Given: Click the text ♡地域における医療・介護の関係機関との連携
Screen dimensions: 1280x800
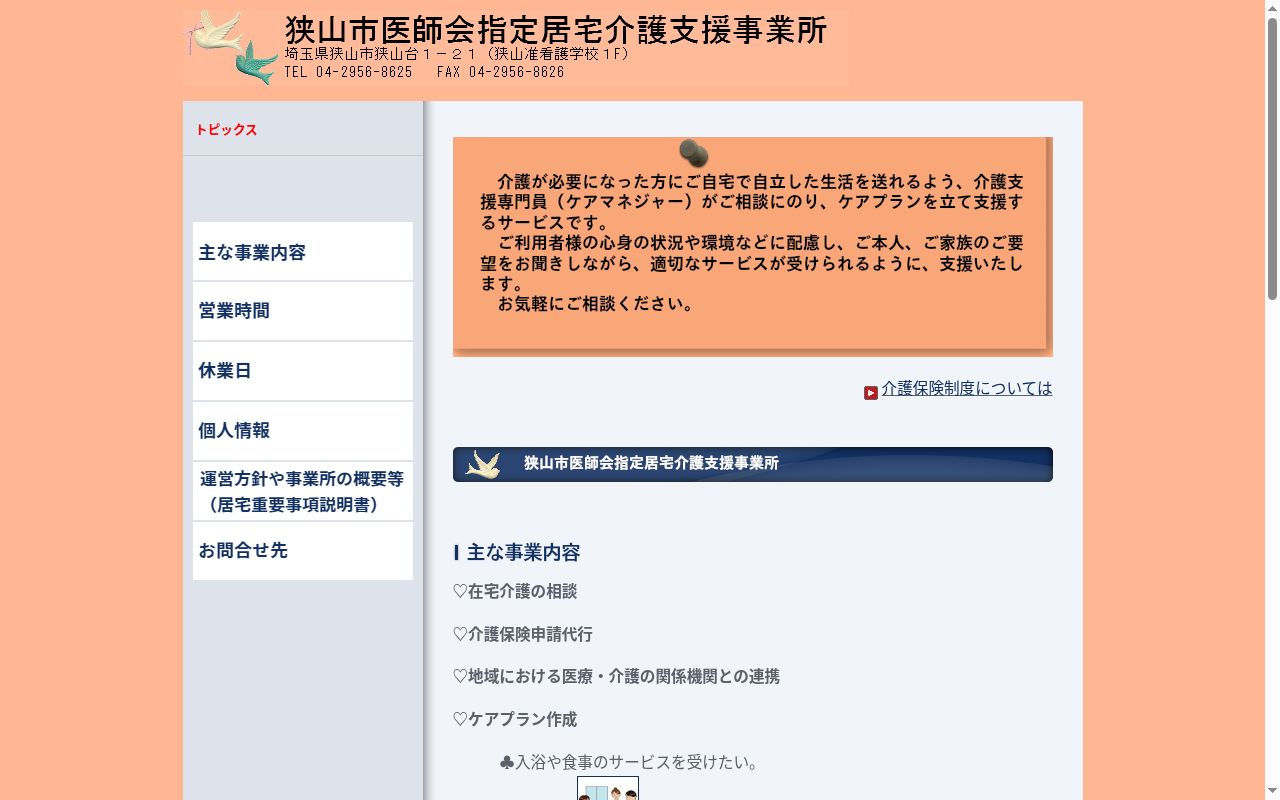Looking at the screenshot, I should (x=616, y=677).
